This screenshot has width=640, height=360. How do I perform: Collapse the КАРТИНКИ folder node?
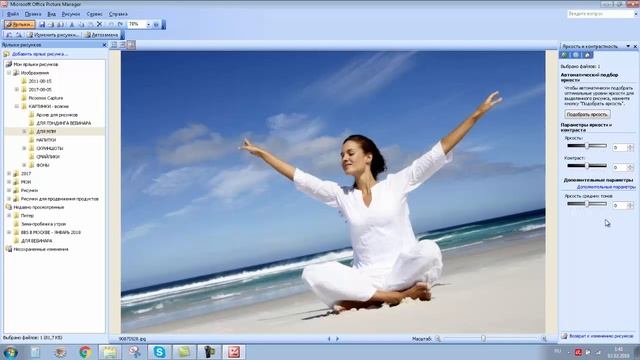click(x=17, y=106)
